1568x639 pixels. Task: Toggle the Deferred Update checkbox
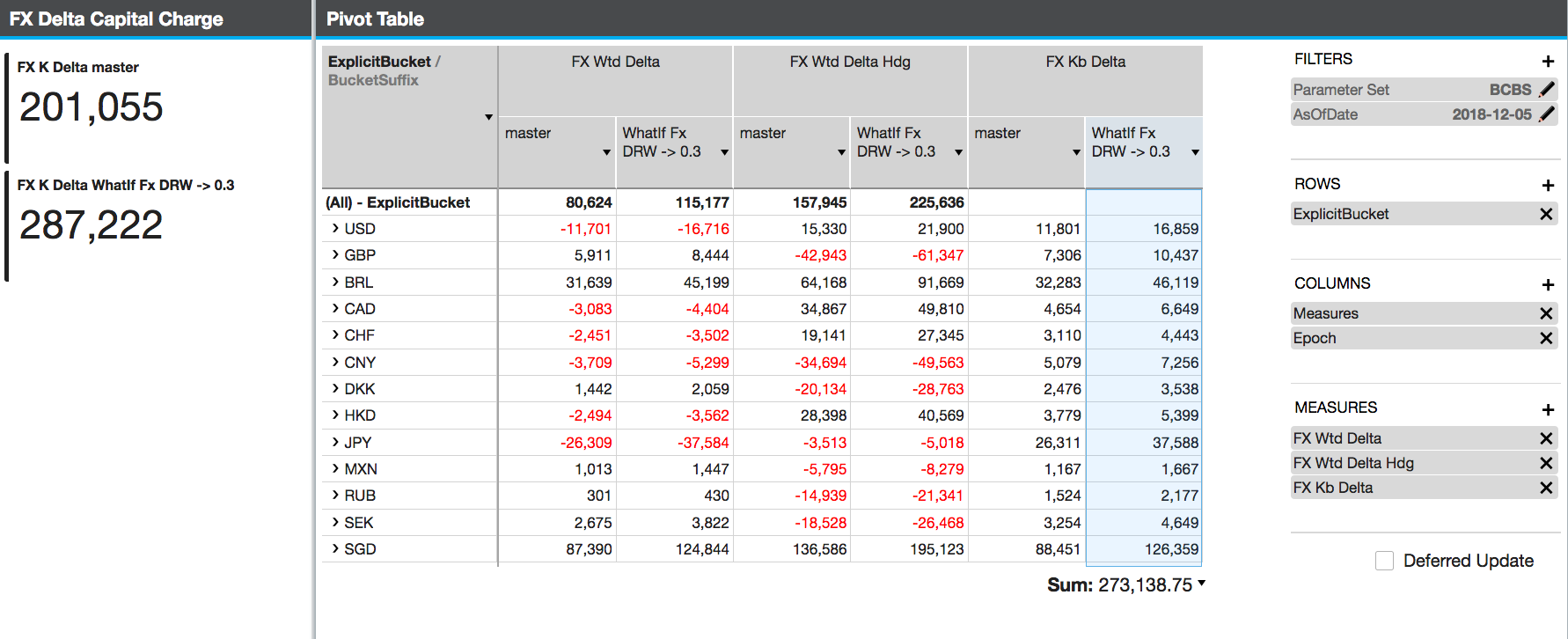[1384, 561]
